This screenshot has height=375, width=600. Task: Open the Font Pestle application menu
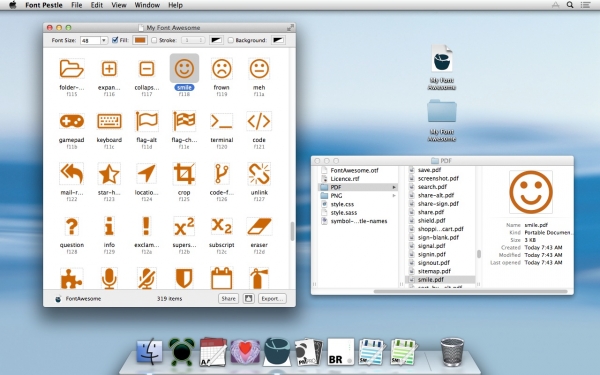[44, 5]
